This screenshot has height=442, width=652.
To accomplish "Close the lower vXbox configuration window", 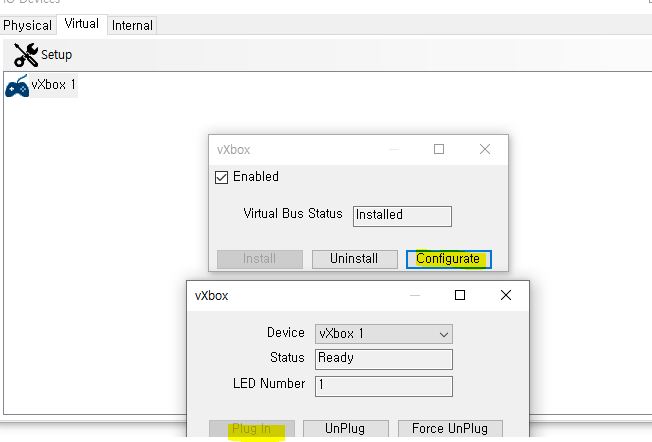I will (x=506, y=295).
